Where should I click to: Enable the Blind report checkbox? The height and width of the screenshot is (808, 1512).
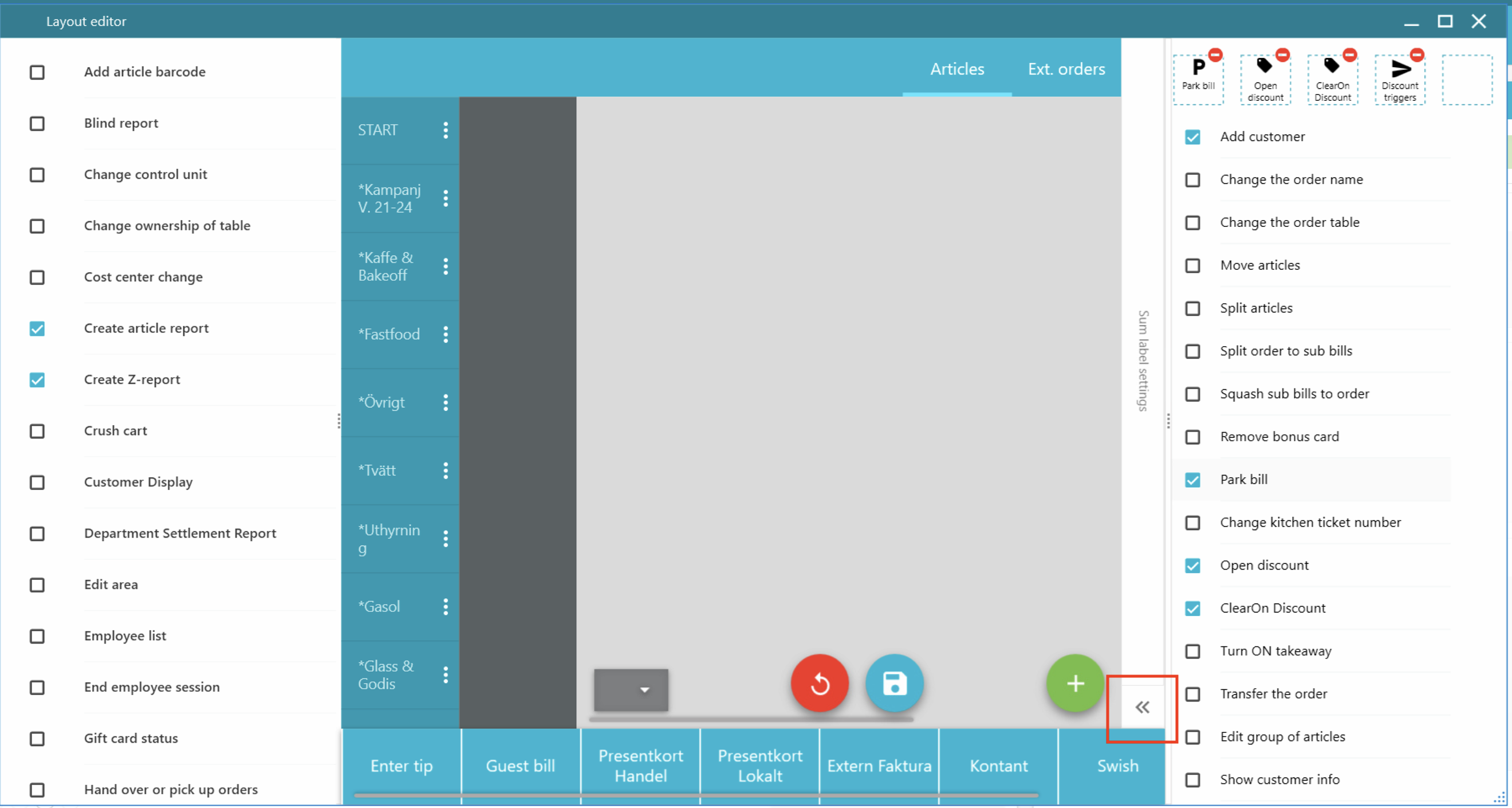point(37,123)
